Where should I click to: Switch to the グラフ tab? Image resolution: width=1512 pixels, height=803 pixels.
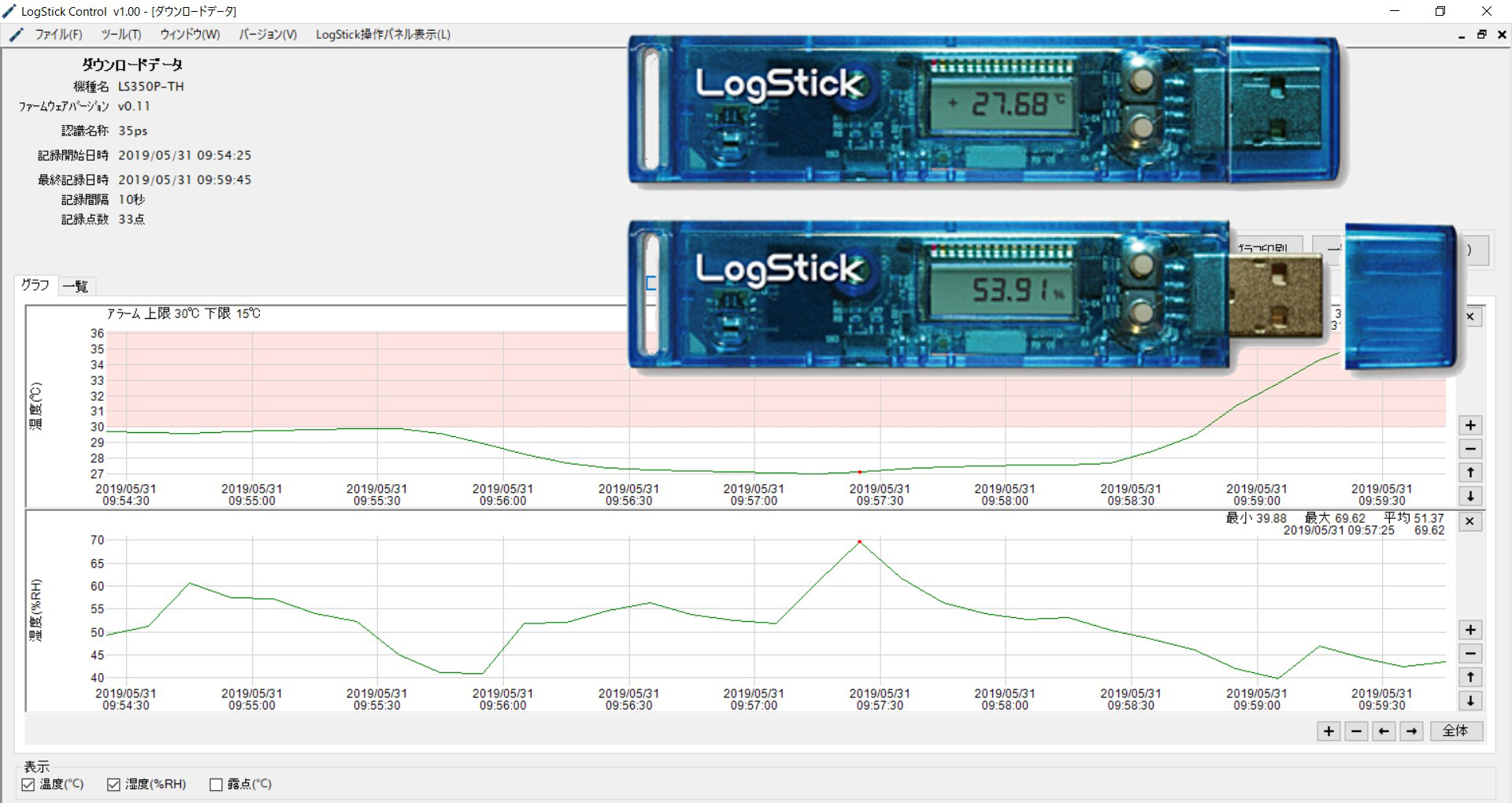click(x=35, y=285)
